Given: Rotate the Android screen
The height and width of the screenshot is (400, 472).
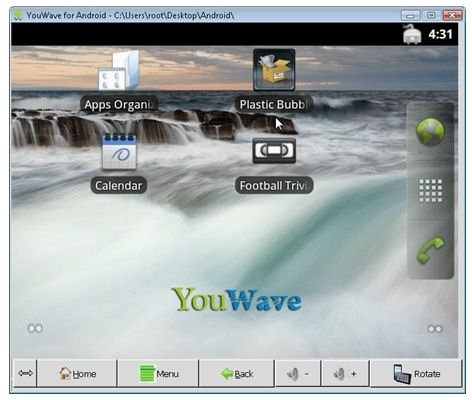Looking at the screenshot, I should pos(416,373).
